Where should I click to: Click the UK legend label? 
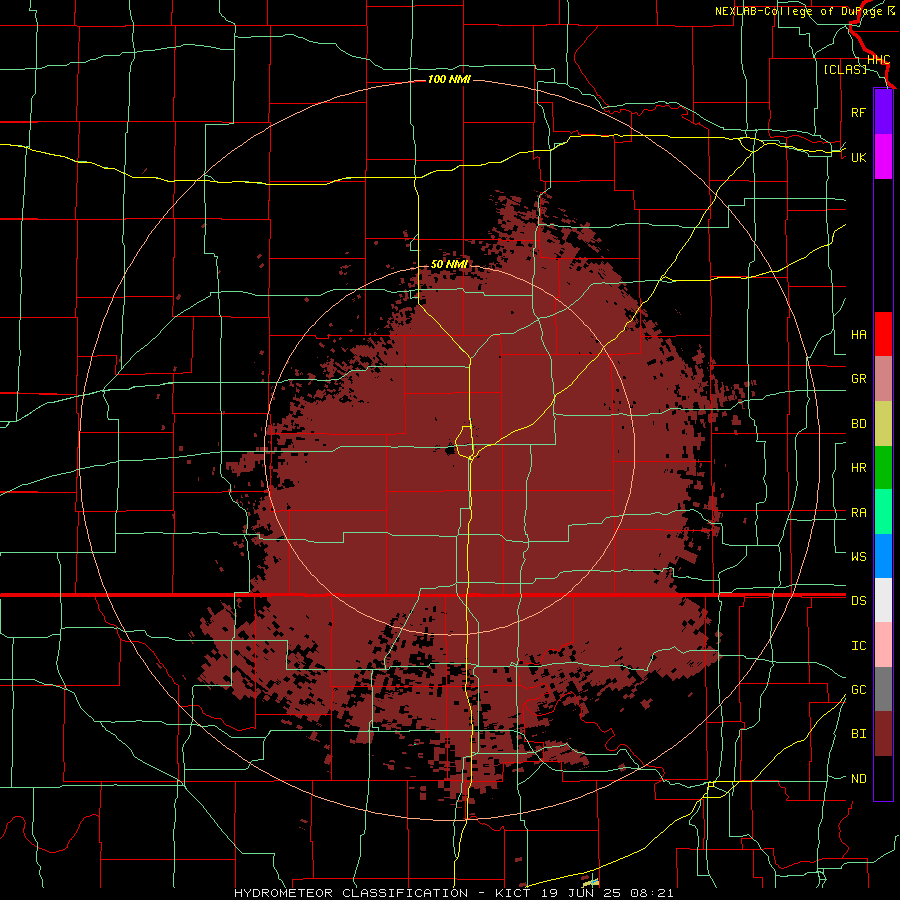click(x=858, y=157)
